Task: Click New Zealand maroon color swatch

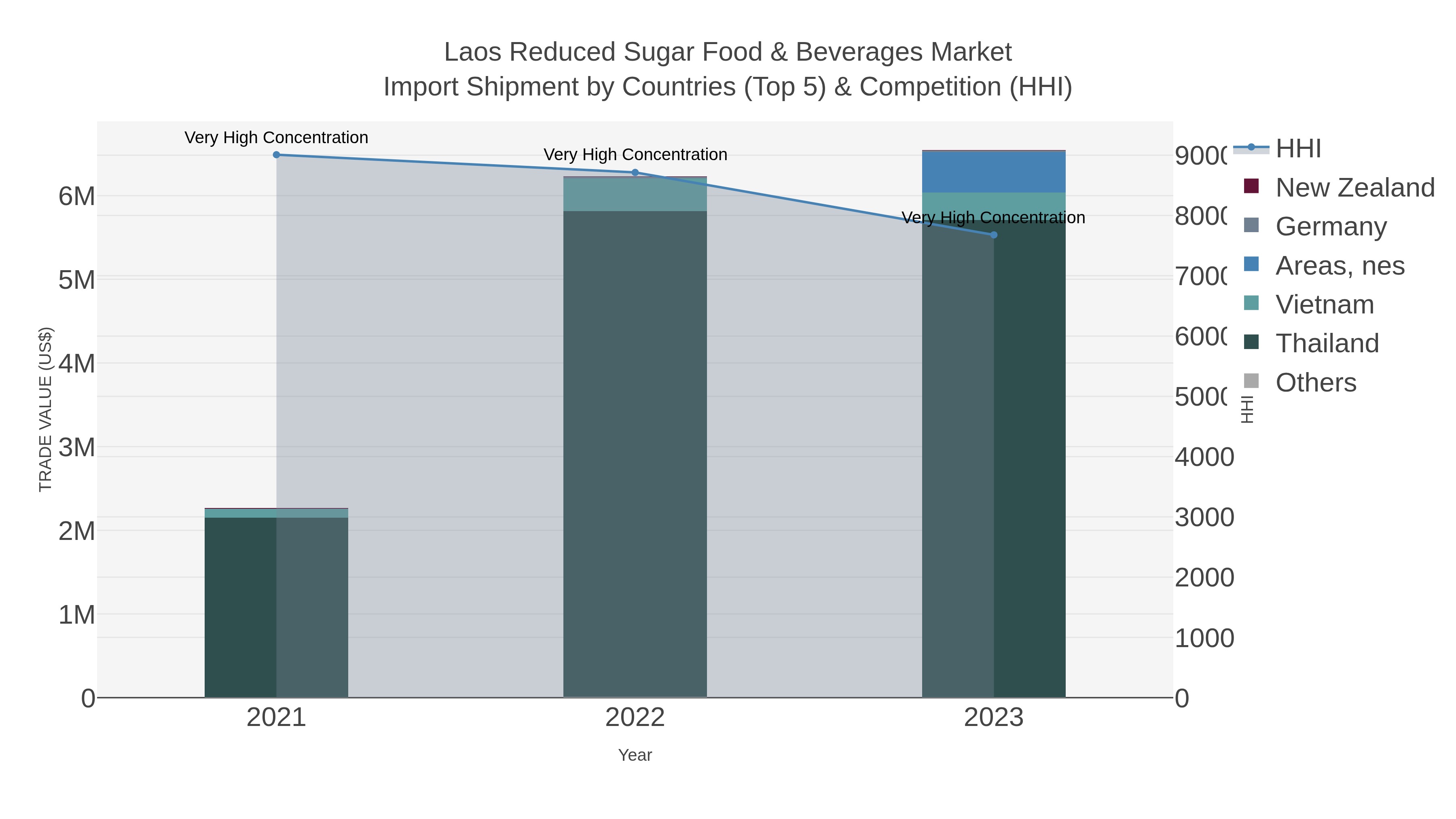Action: pyautogui.click(x=1251, y=186)
